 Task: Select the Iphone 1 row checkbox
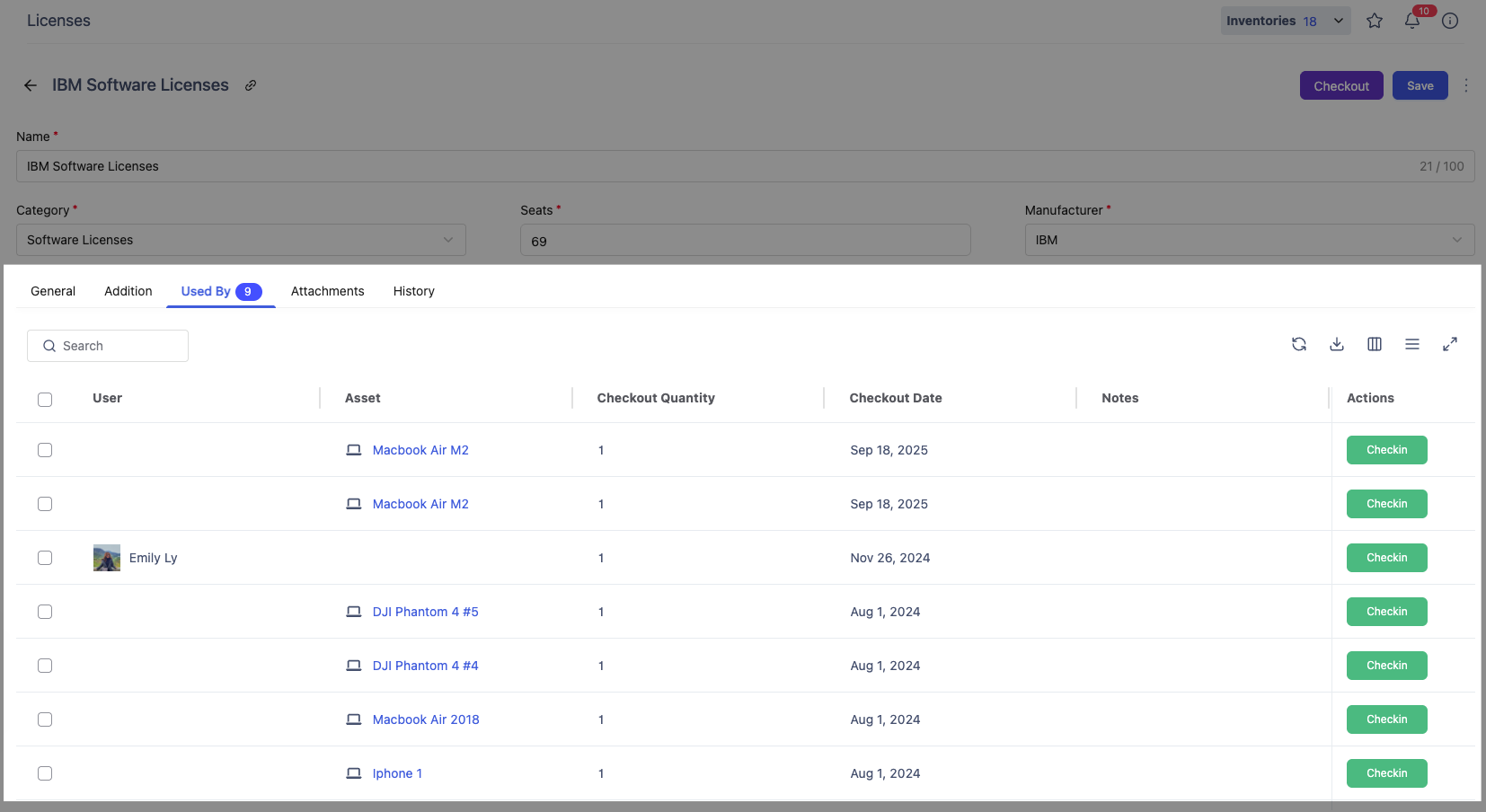coord(45,773)
